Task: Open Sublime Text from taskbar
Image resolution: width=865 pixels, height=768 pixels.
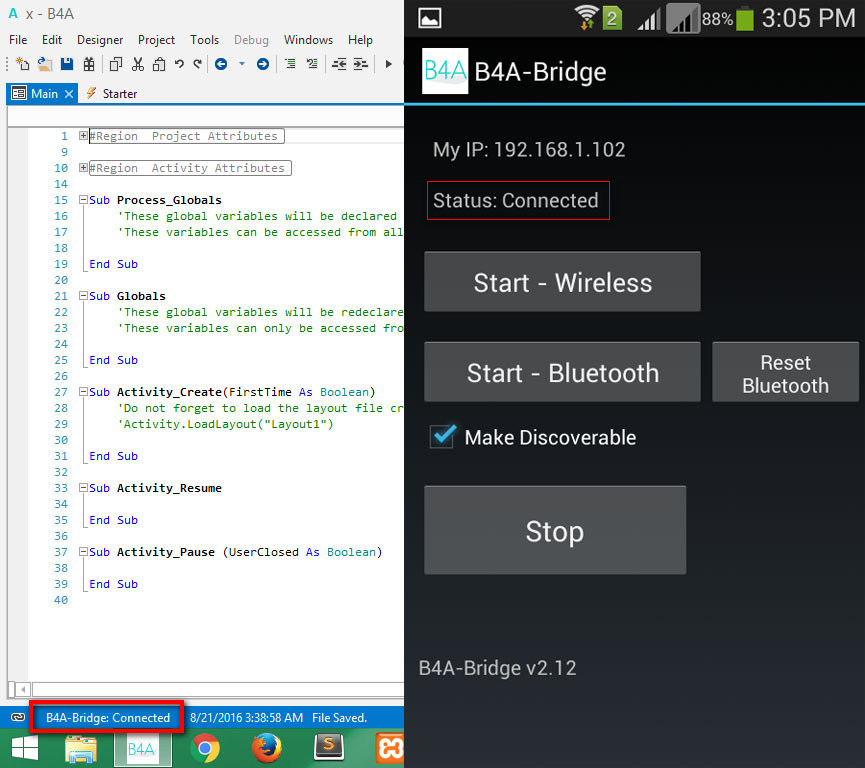Action: 329,748
